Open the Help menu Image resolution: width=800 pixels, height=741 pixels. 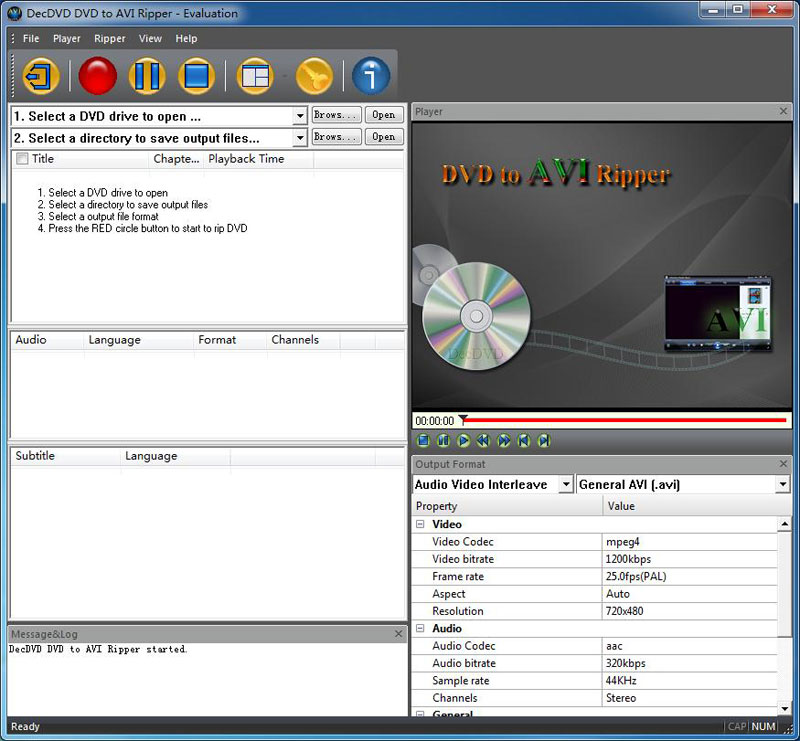[x=186, y=38]
